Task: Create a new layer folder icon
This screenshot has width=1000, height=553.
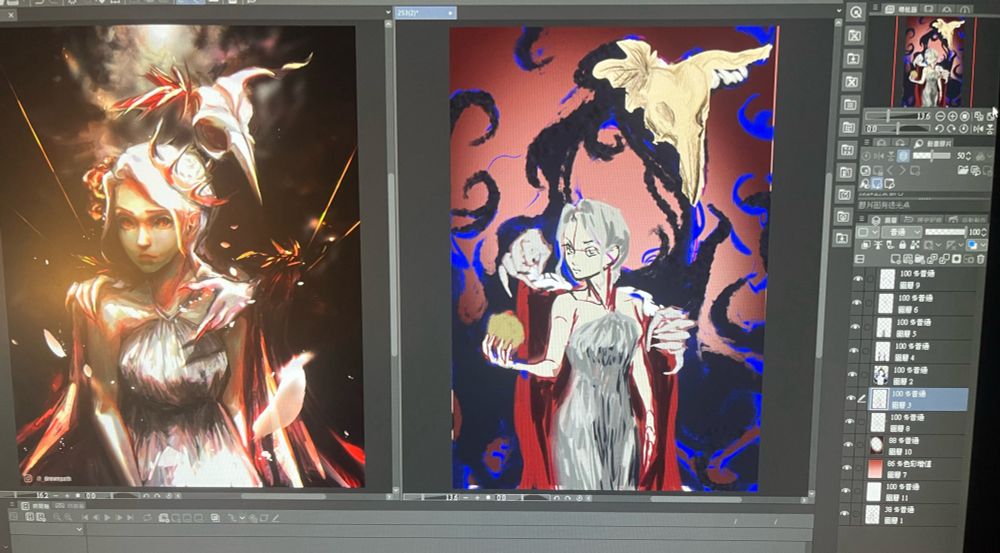Action: tap(919, 259)
